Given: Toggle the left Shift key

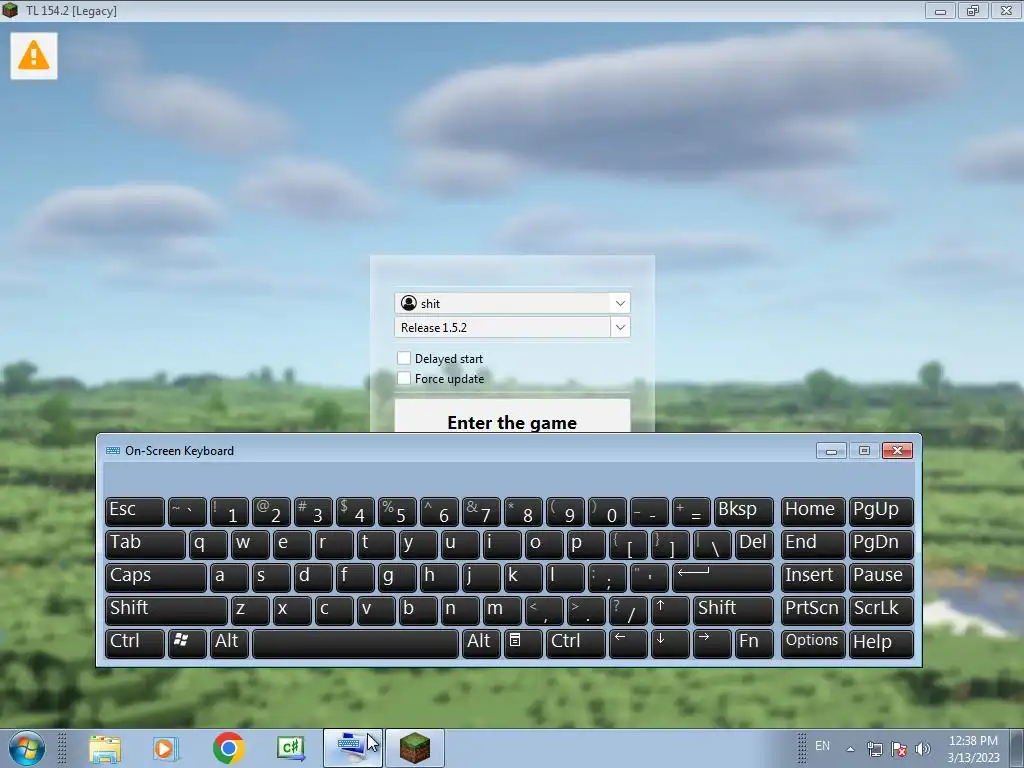Looking at the screenshot, I should (x=166, y=610).
